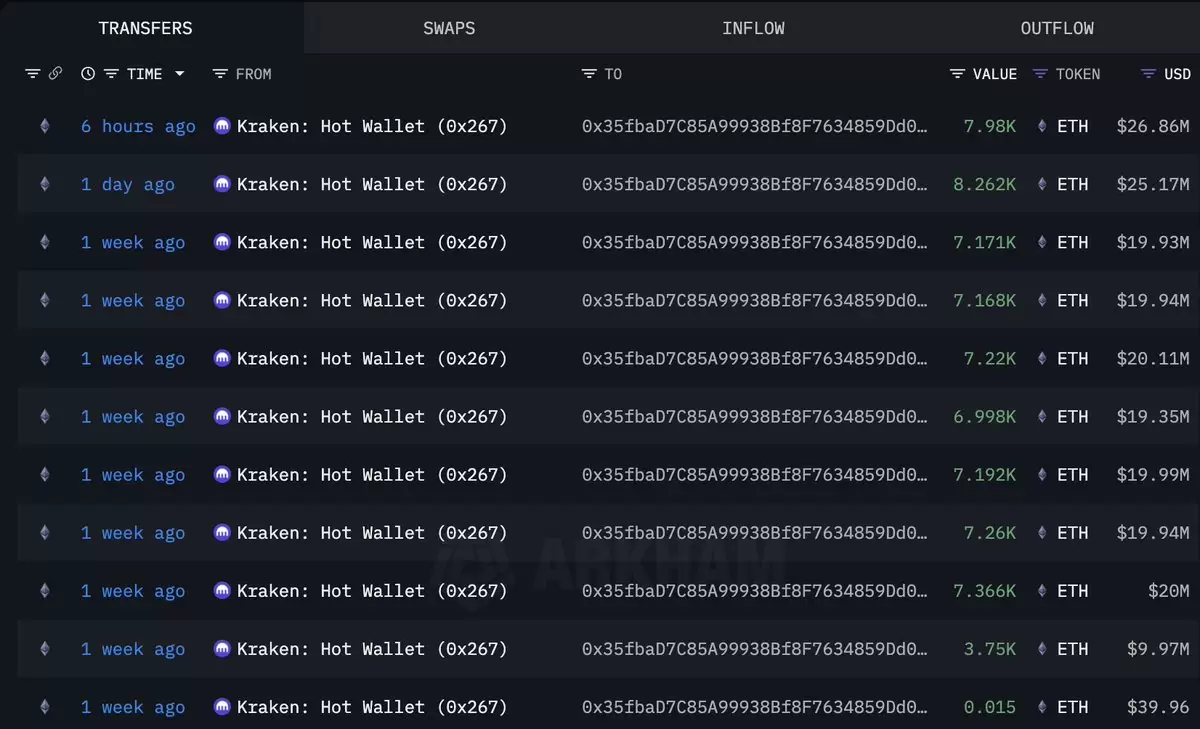The height and width of the screenshot is (729, 1200).
Task: Switch to the TRANSFERS tab
Action: coord(145,28)
